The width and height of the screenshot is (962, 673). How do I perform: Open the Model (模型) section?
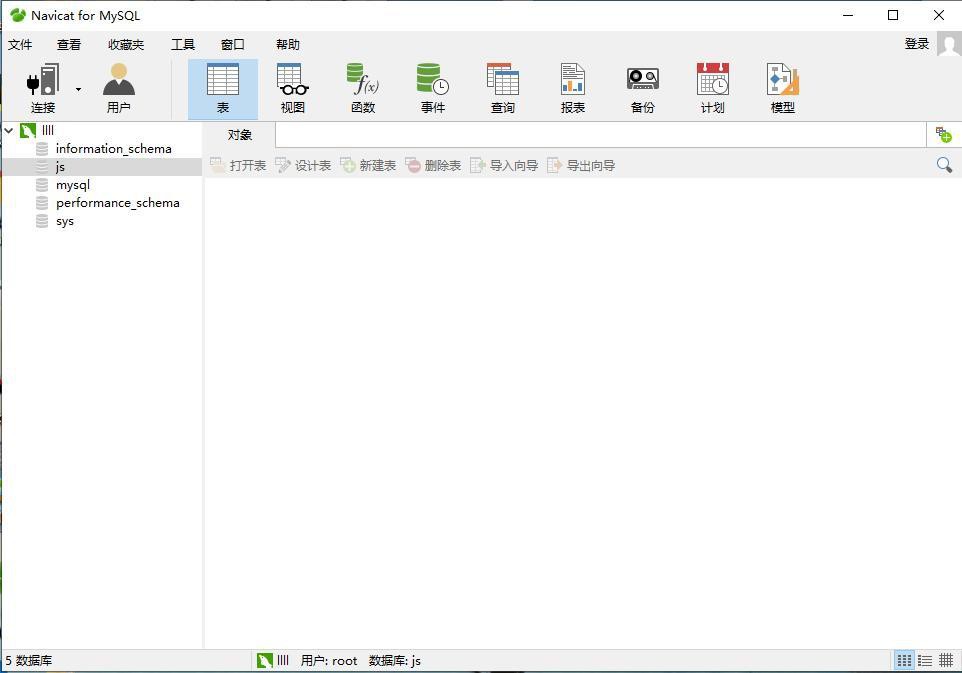[x=782, y=89]
